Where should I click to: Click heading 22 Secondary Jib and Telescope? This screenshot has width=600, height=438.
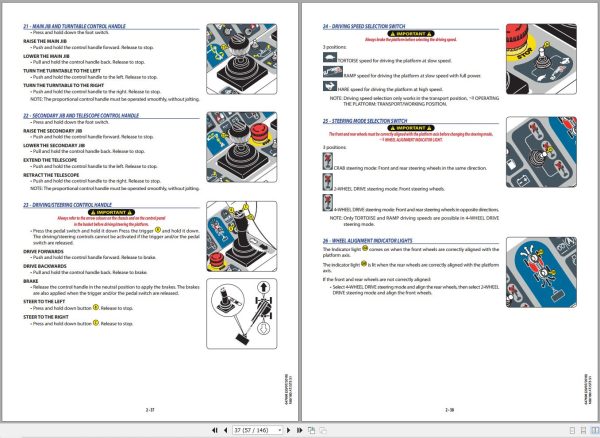tap(81, 115)
